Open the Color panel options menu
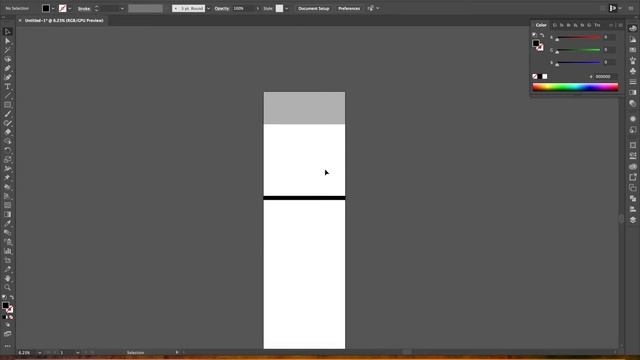This screenshot has height=360, width=640. tap(620, 25)
